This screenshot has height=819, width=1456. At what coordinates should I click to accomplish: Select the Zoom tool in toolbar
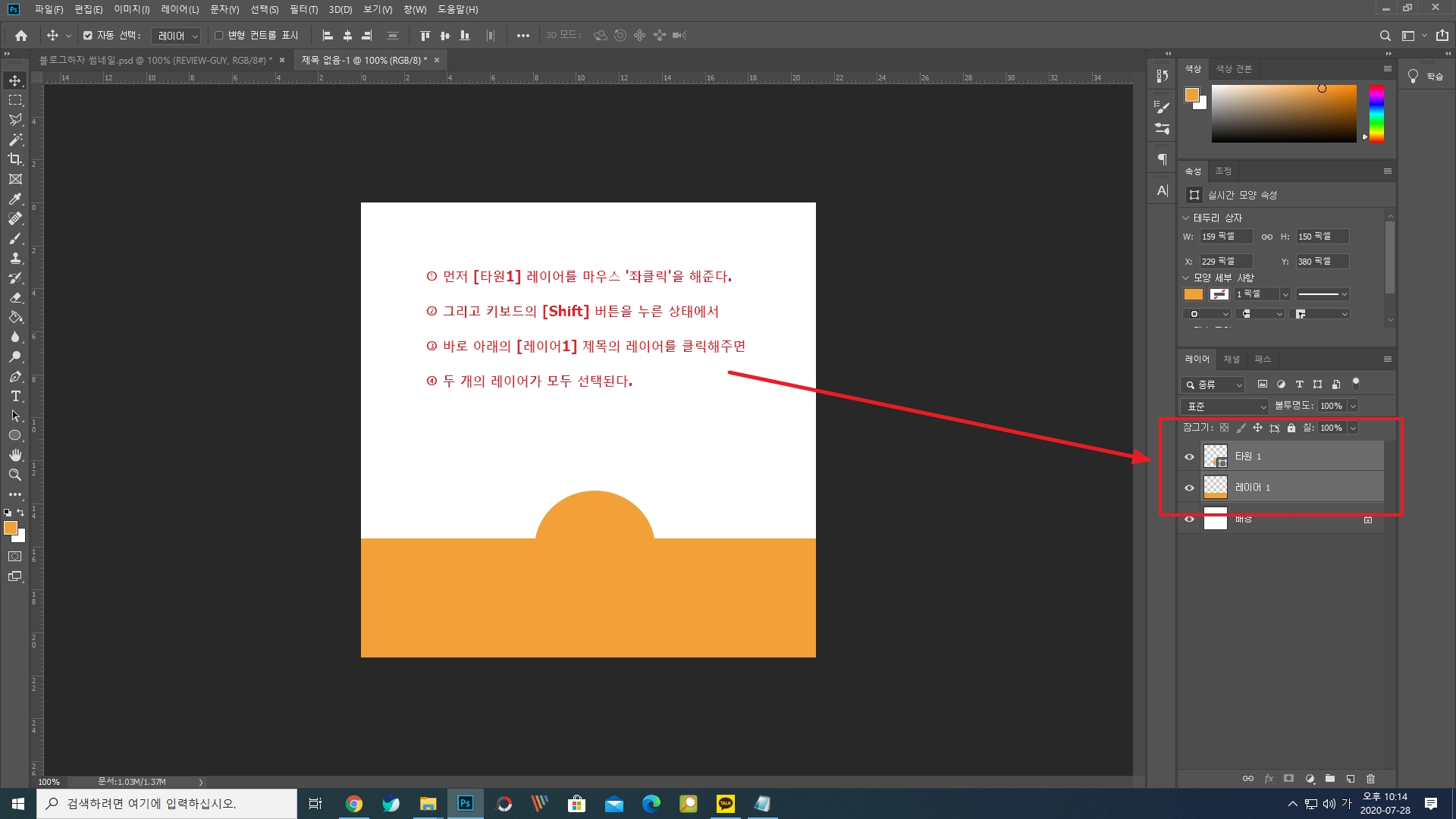coord(15,475)
